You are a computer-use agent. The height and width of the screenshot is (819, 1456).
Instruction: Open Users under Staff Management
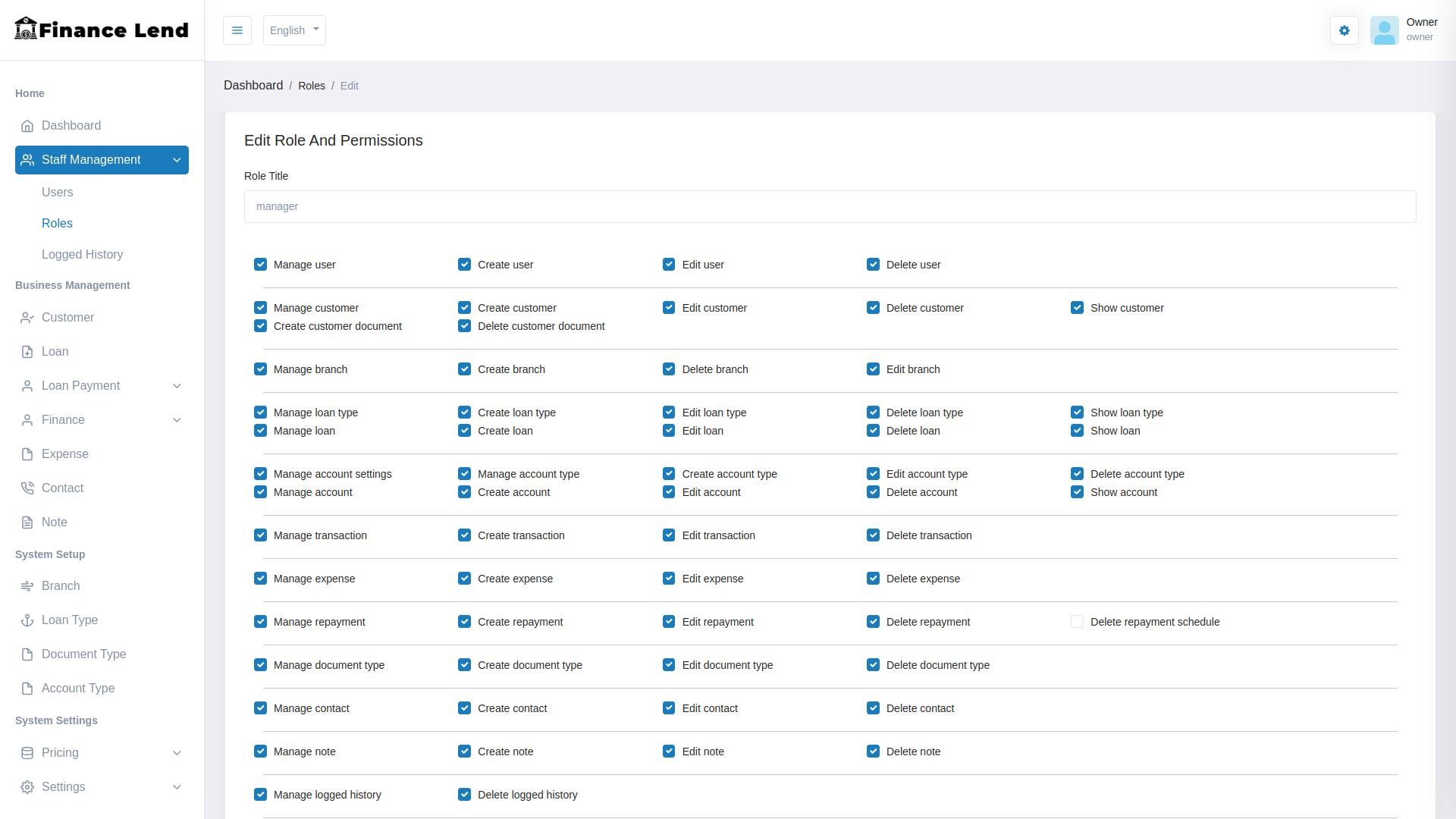coord(58,193)
